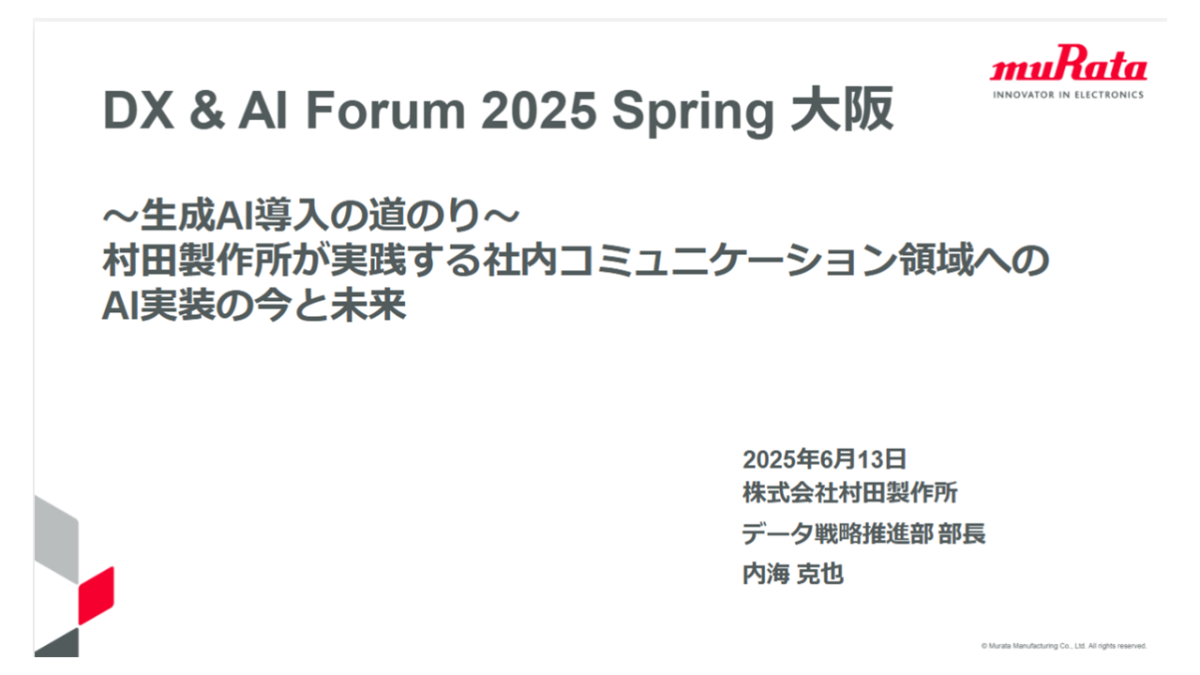The image size is (1200, 675).
Task: Click the red decorative shape at bottom-left
Action: pos(96,593)
